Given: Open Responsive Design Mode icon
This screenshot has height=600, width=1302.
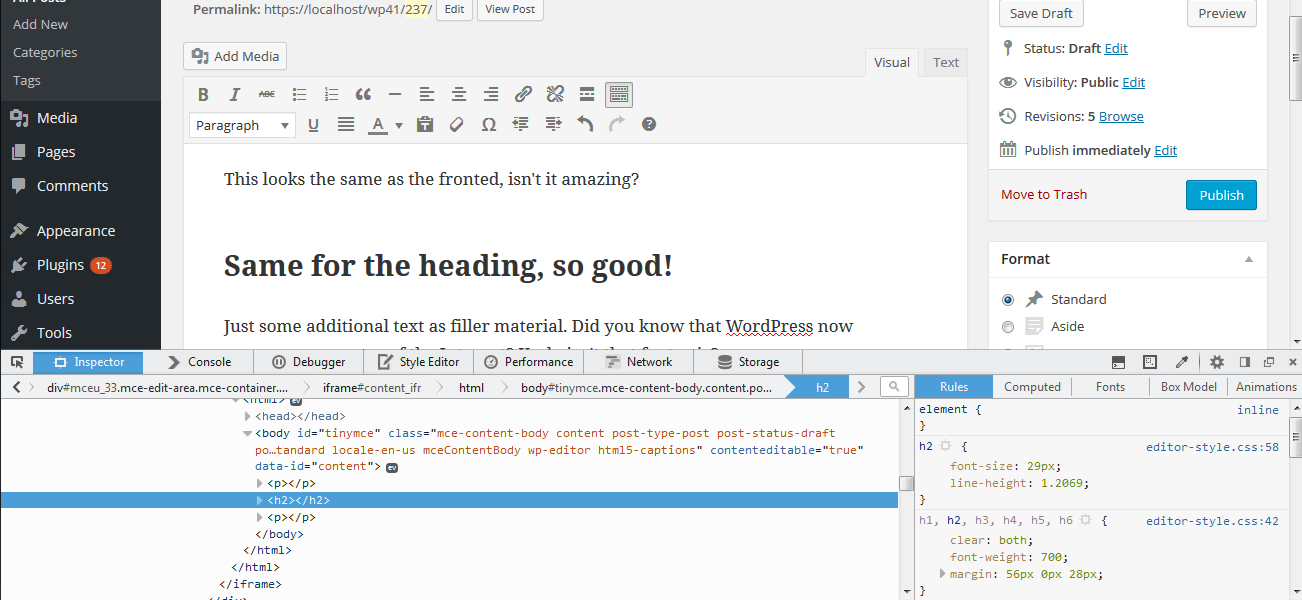Looking at the screenshot, I should [1150, 362].
